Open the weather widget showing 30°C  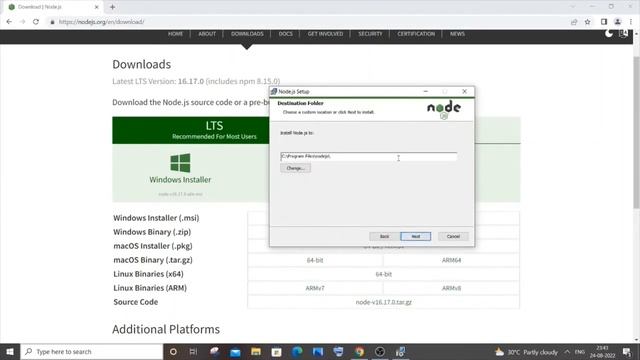tap(526, 352)
